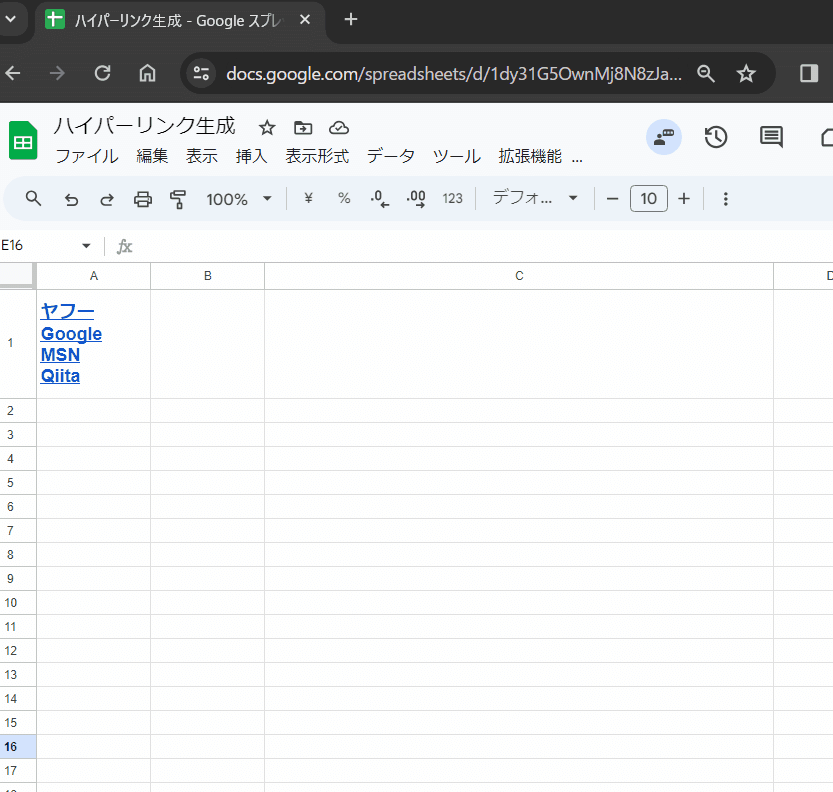The height and width of the screenshot is (792, 833).
Task: Click the browser back arrow
Action: tap(13, 73)
